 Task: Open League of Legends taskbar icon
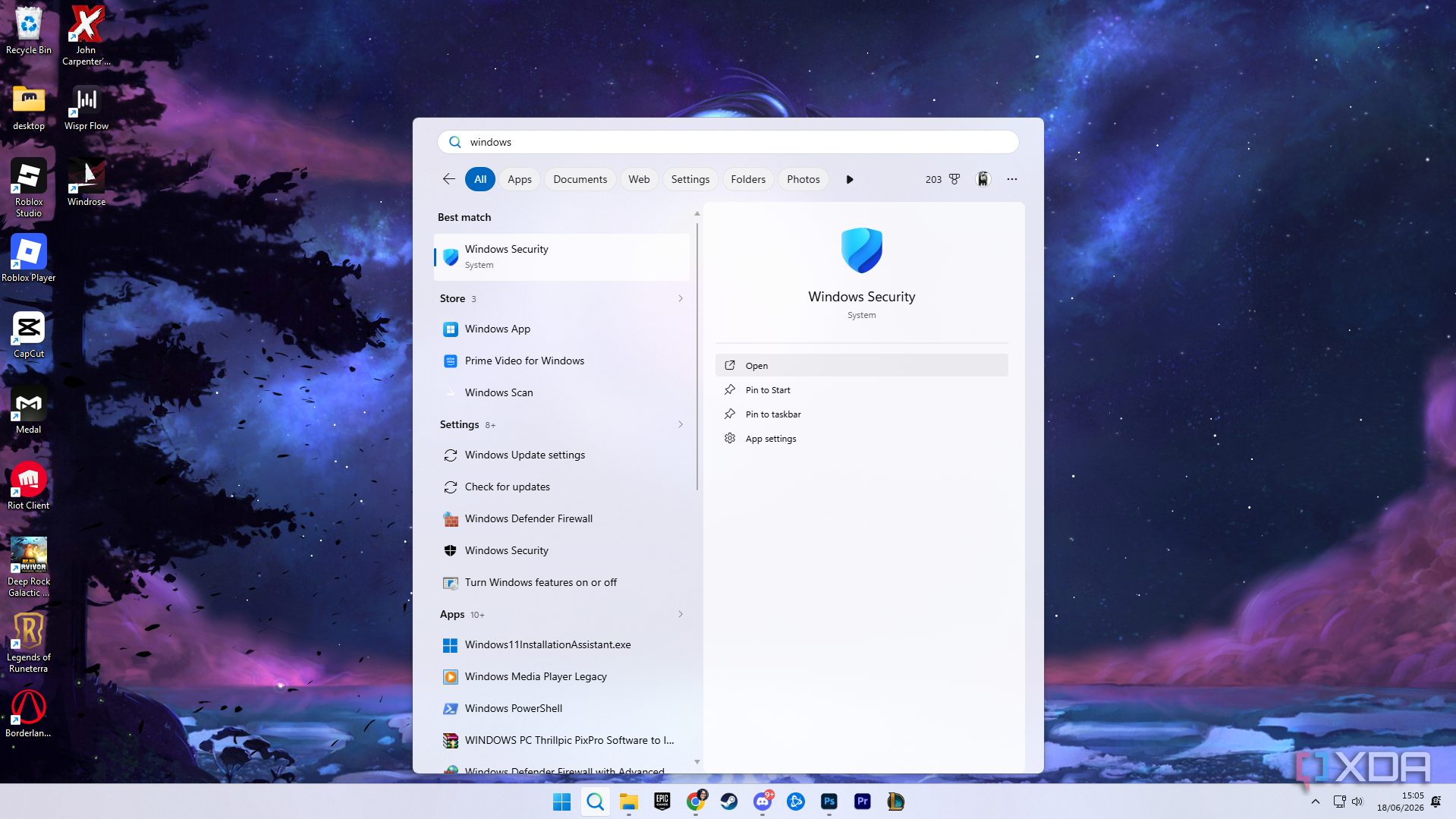(x=896, y=802)
